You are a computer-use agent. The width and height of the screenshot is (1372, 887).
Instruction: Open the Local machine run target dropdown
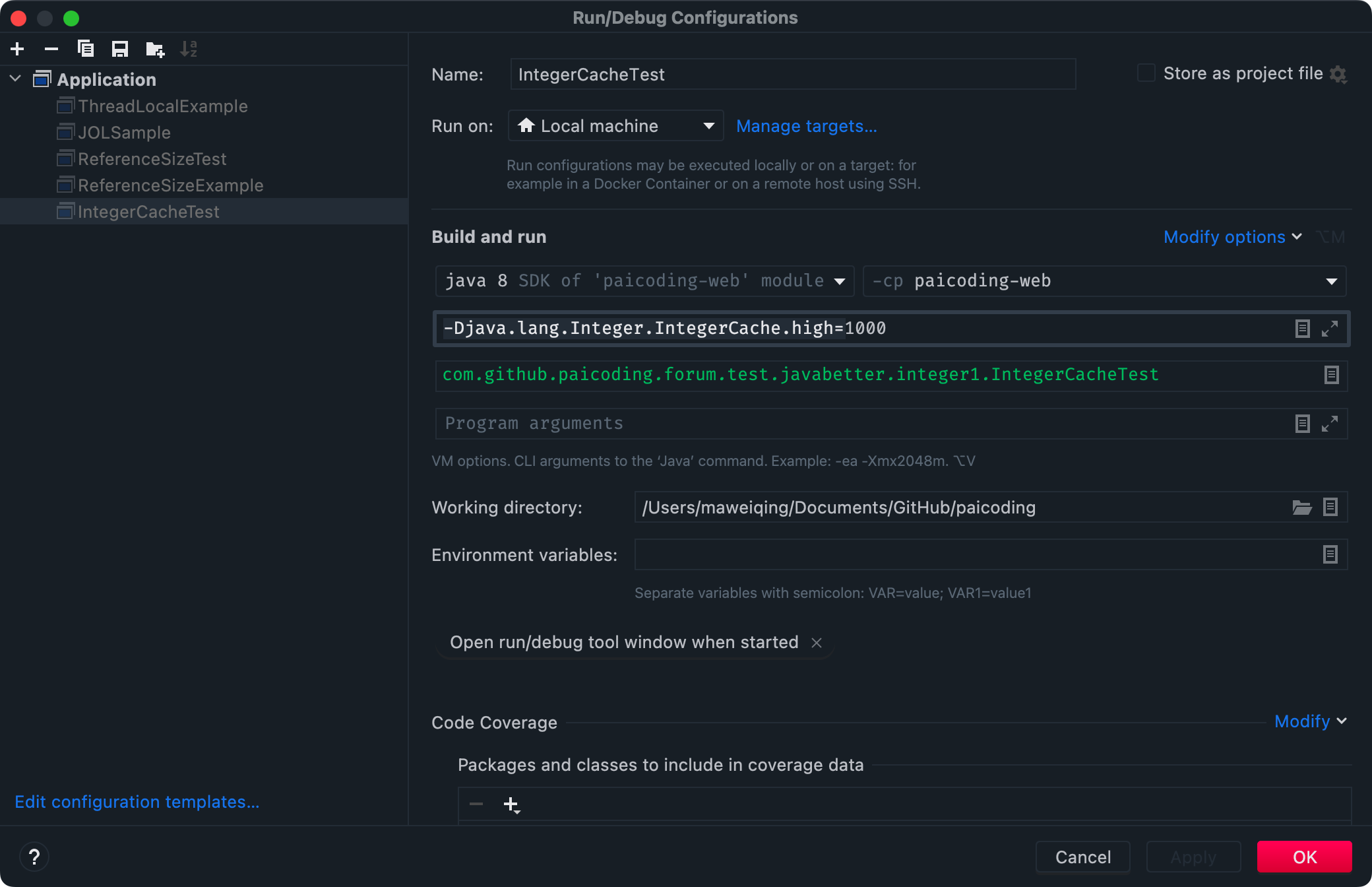point(615,126)
